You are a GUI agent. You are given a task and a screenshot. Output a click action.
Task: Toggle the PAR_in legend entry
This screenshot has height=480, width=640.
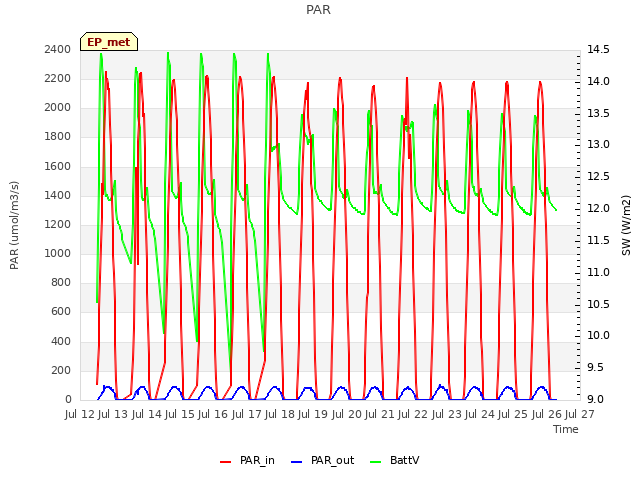pyautogui.click(x=247, y=460)
